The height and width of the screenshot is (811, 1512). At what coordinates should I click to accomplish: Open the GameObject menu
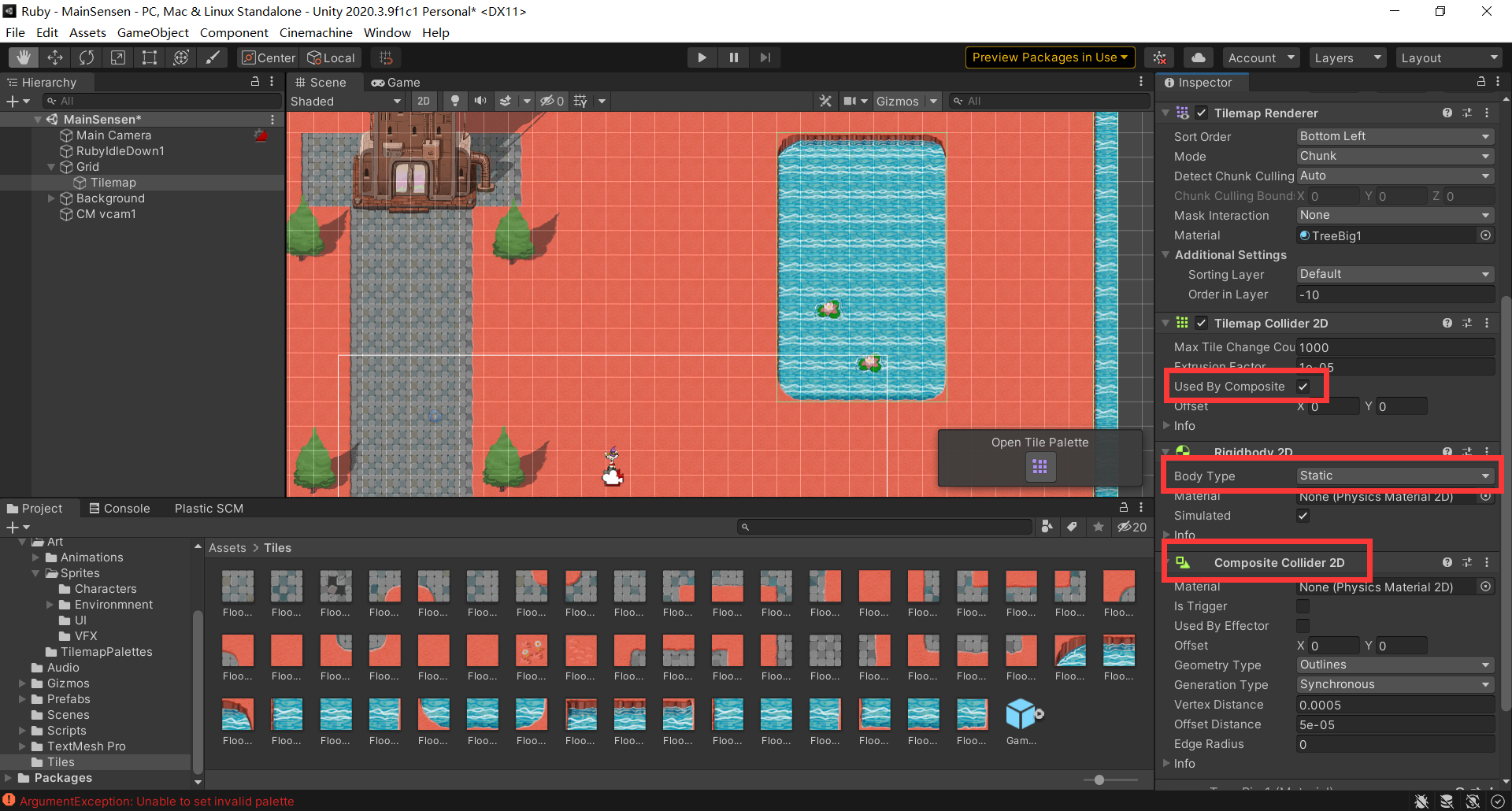[x=153, y=32]
